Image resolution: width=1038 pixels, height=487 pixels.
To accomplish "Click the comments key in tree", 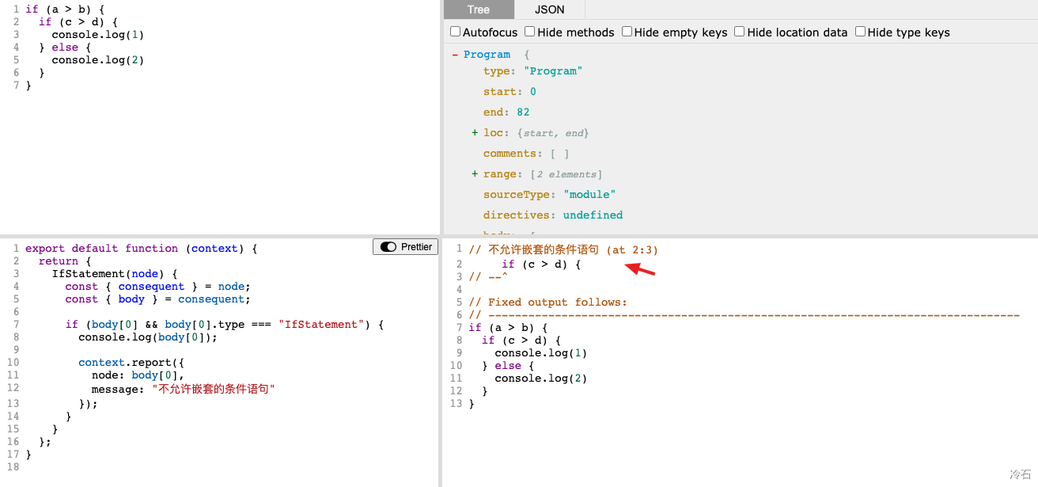I will 511,154.
